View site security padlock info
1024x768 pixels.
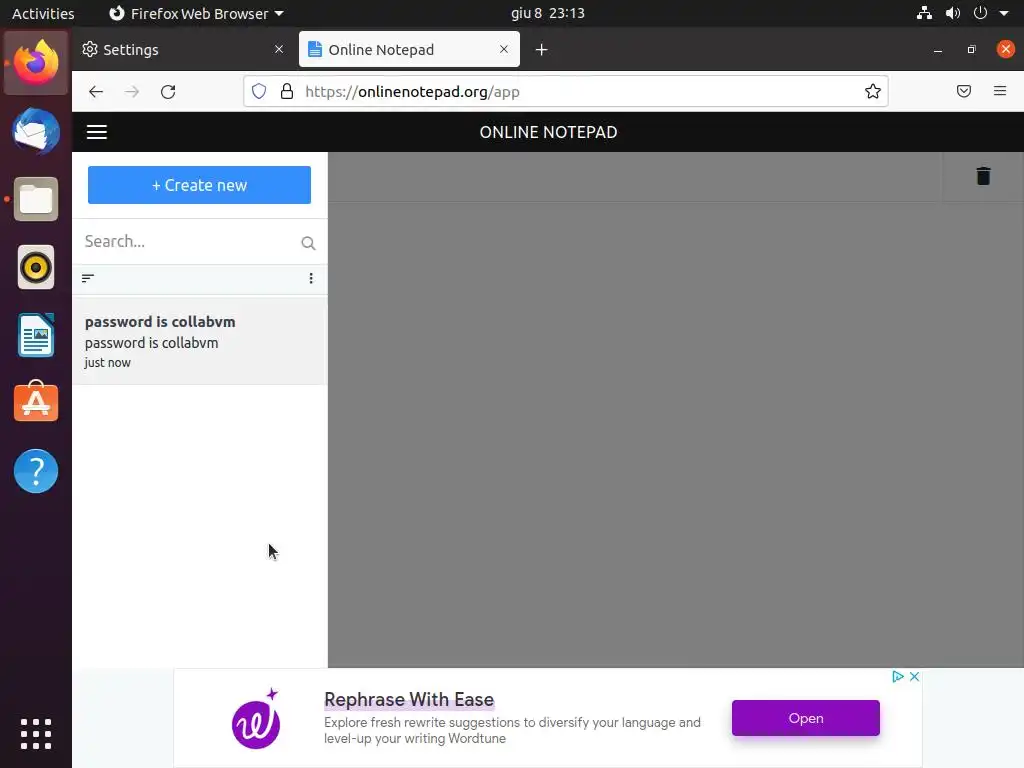coord(287,91)
